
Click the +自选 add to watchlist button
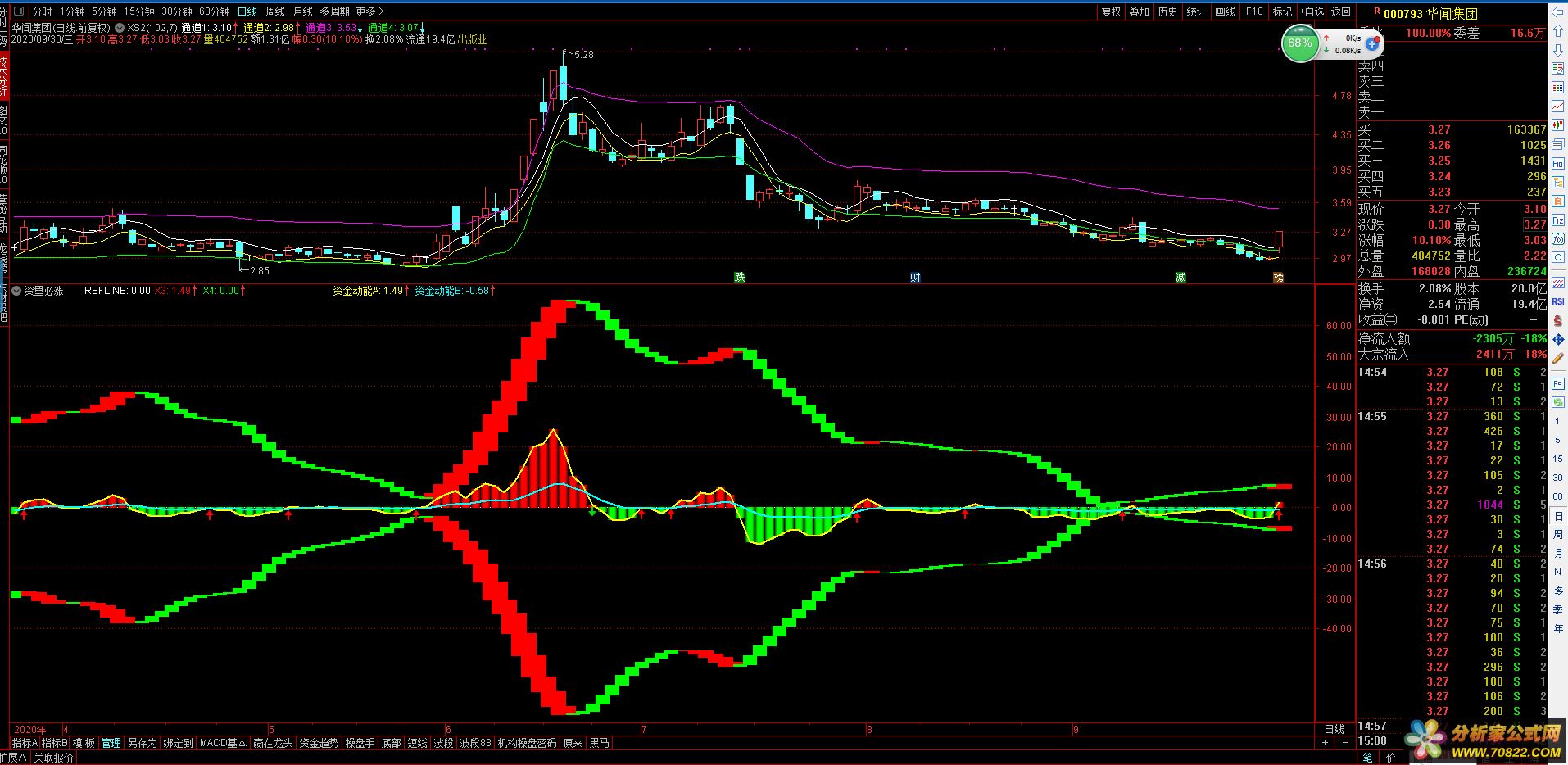point(1312,11)
